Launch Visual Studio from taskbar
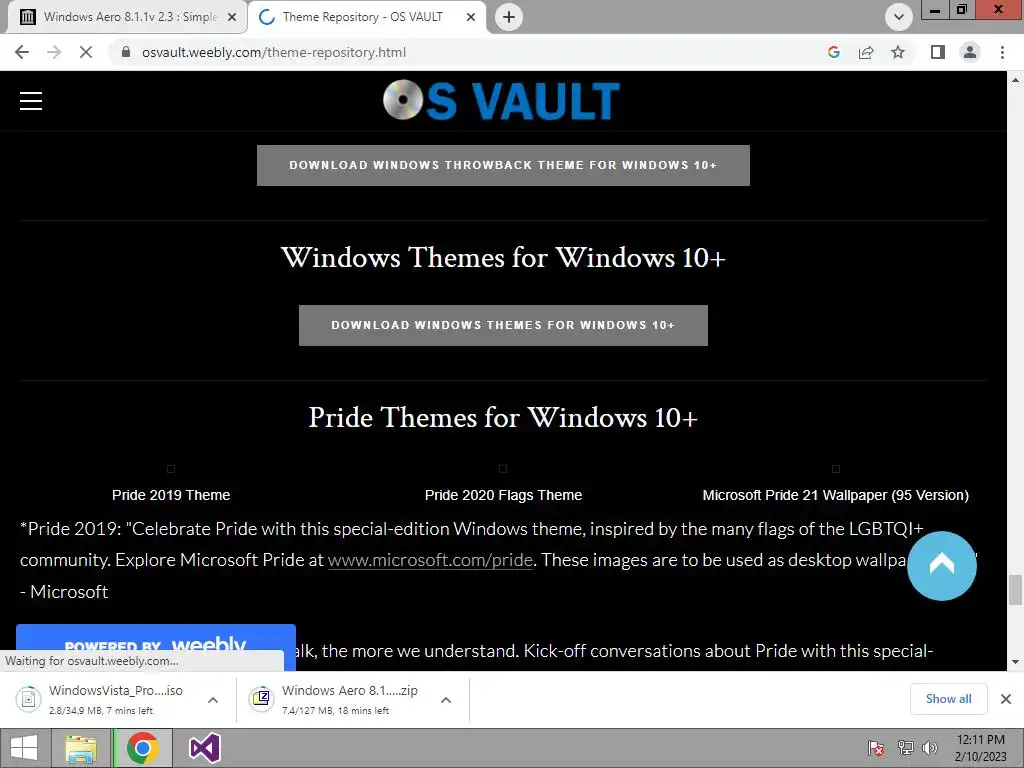The height and width of the screenshot is (768, 1024). click(204, 748)
